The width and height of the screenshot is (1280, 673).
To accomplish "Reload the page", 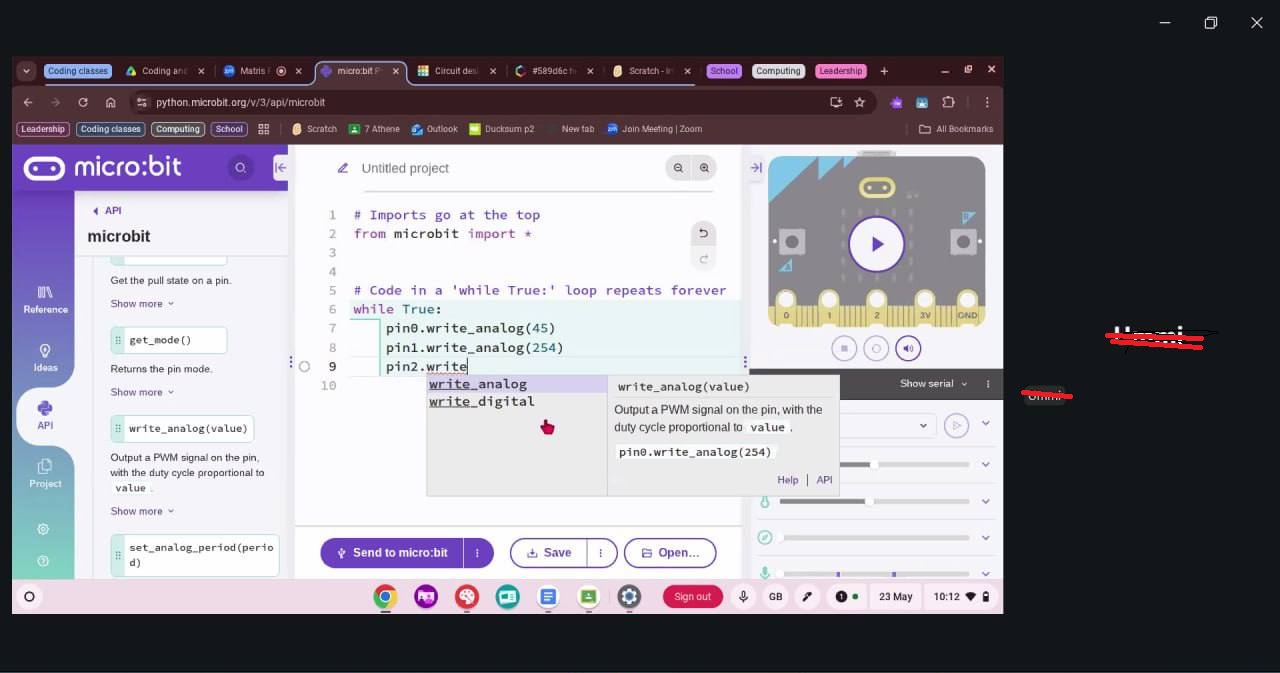I will 83,102.
